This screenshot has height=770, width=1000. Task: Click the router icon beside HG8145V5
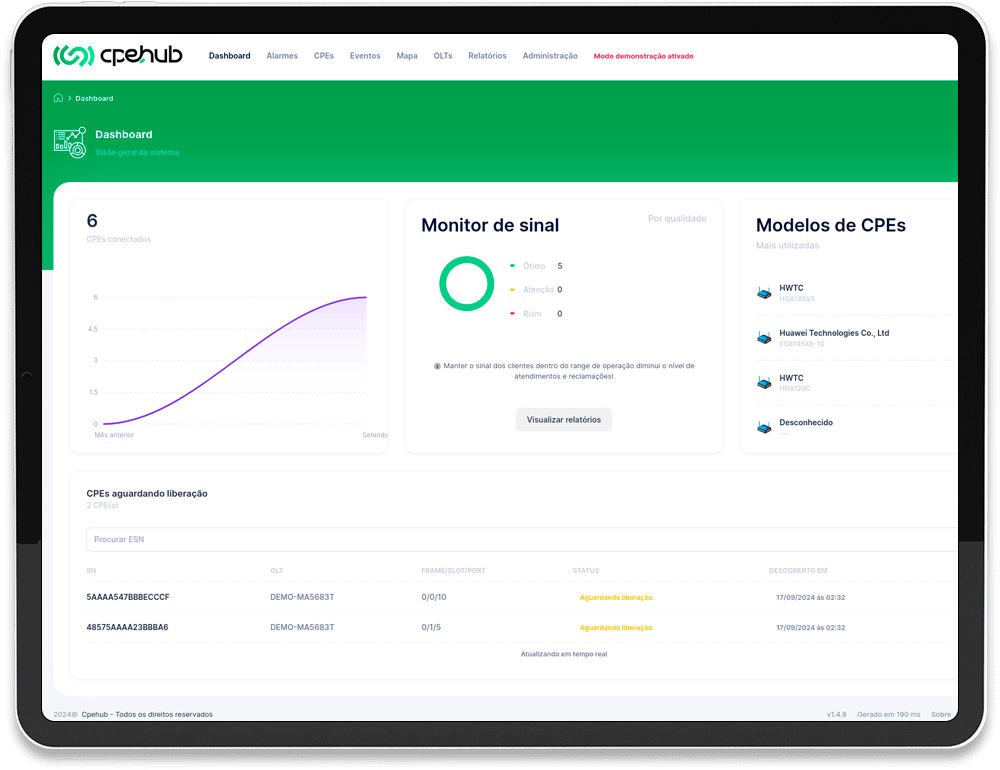[x=764, y=293]
